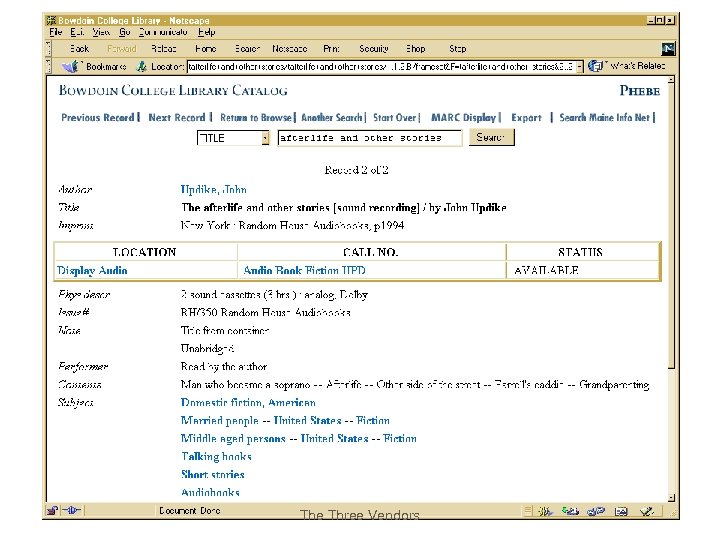Open subject Married people United States Fiction
Viewport: 720px width, 540px height.
285,421
